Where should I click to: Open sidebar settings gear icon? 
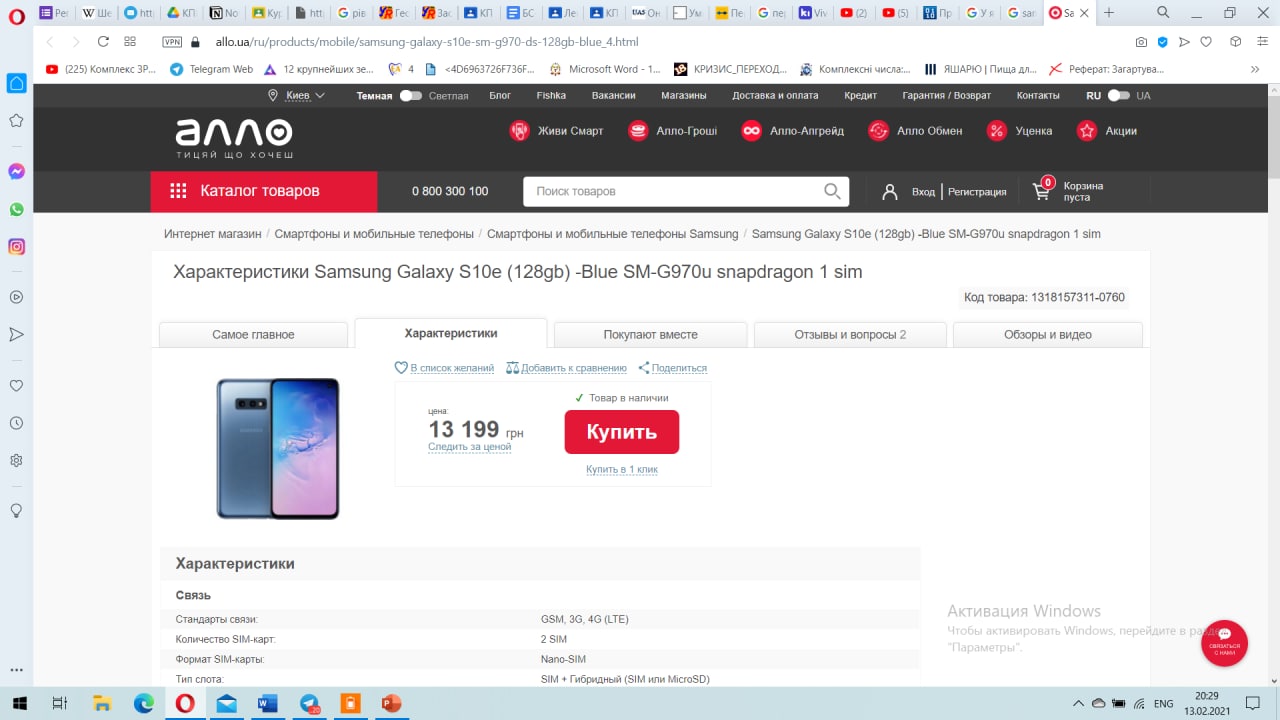[x=16, y=460]
